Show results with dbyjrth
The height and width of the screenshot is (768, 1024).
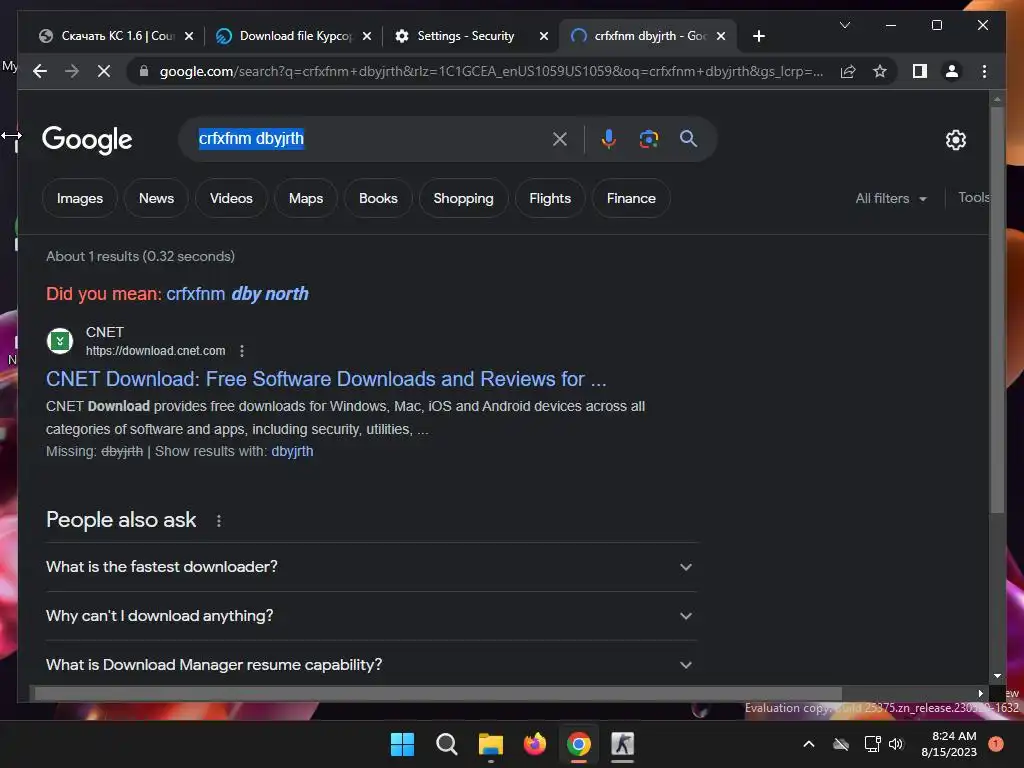click(x=292, y=451)
